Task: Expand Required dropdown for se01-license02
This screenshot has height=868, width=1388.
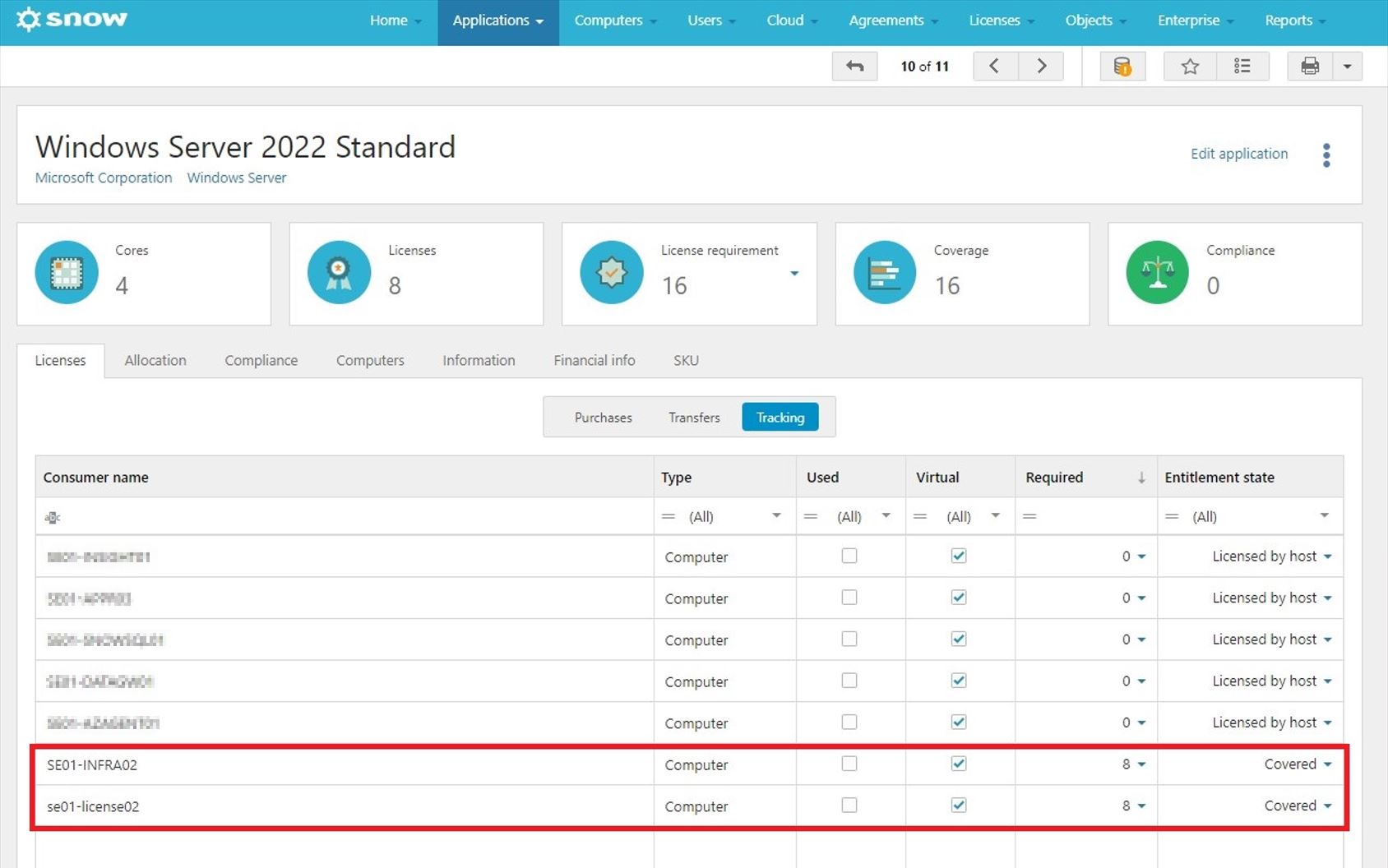Action: point(1141,806)
